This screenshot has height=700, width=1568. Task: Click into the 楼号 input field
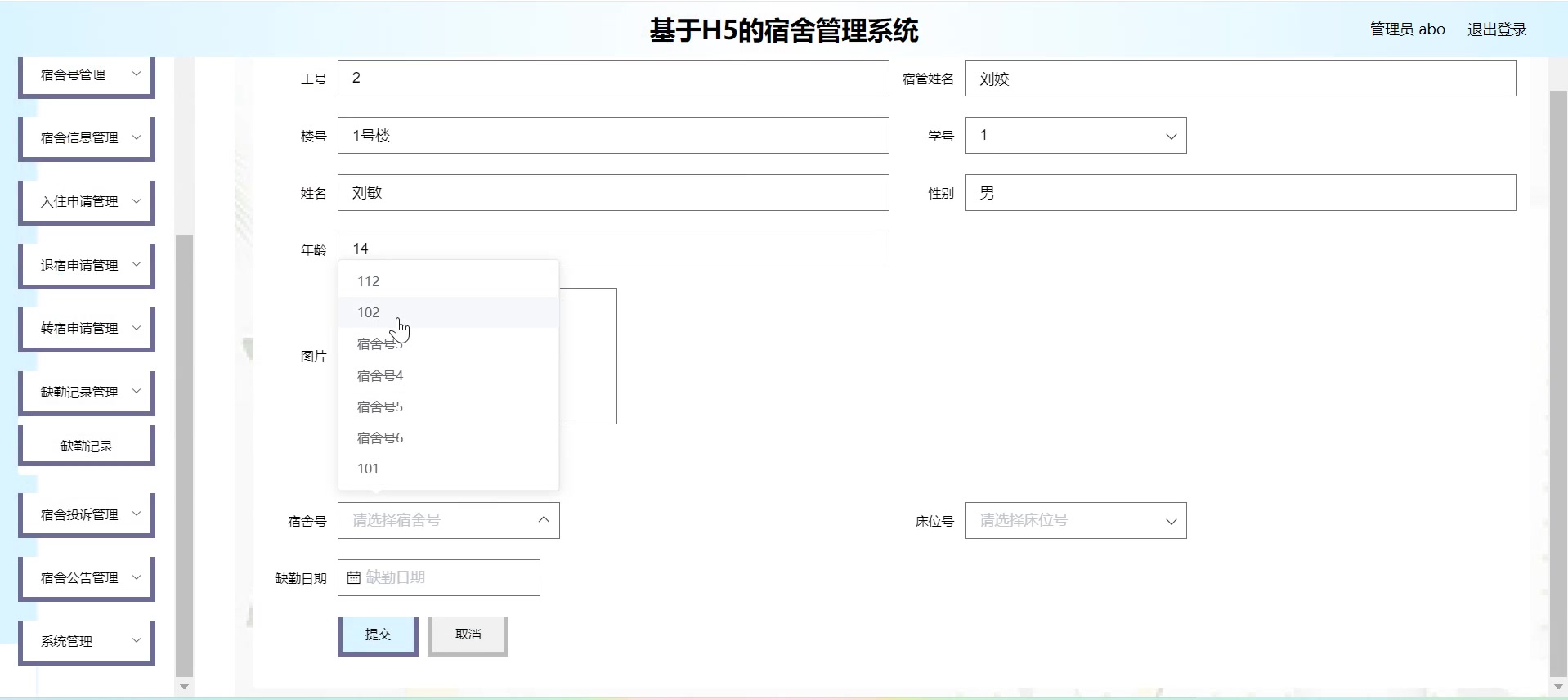(613, 136)
